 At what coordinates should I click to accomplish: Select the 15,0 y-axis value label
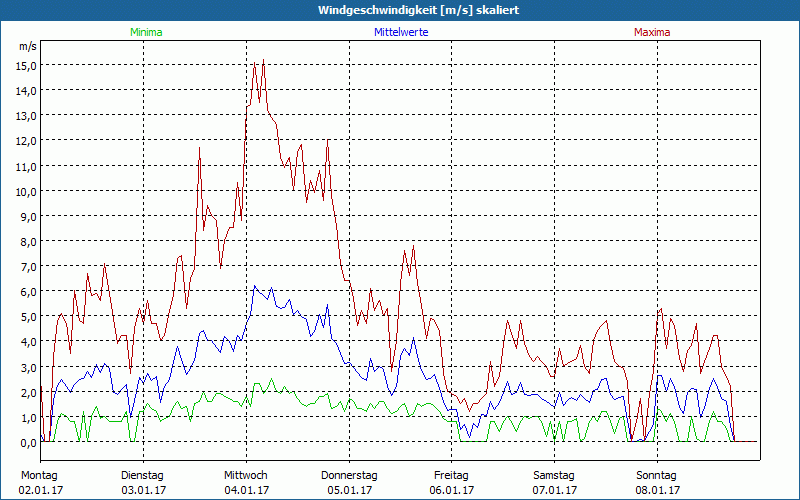[25, 65]
